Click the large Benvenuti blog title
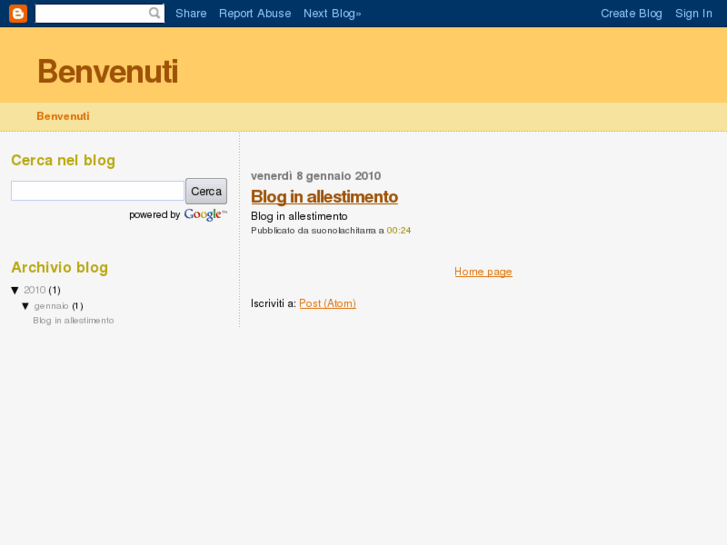727x545 pixels. [x=108, y=71]
